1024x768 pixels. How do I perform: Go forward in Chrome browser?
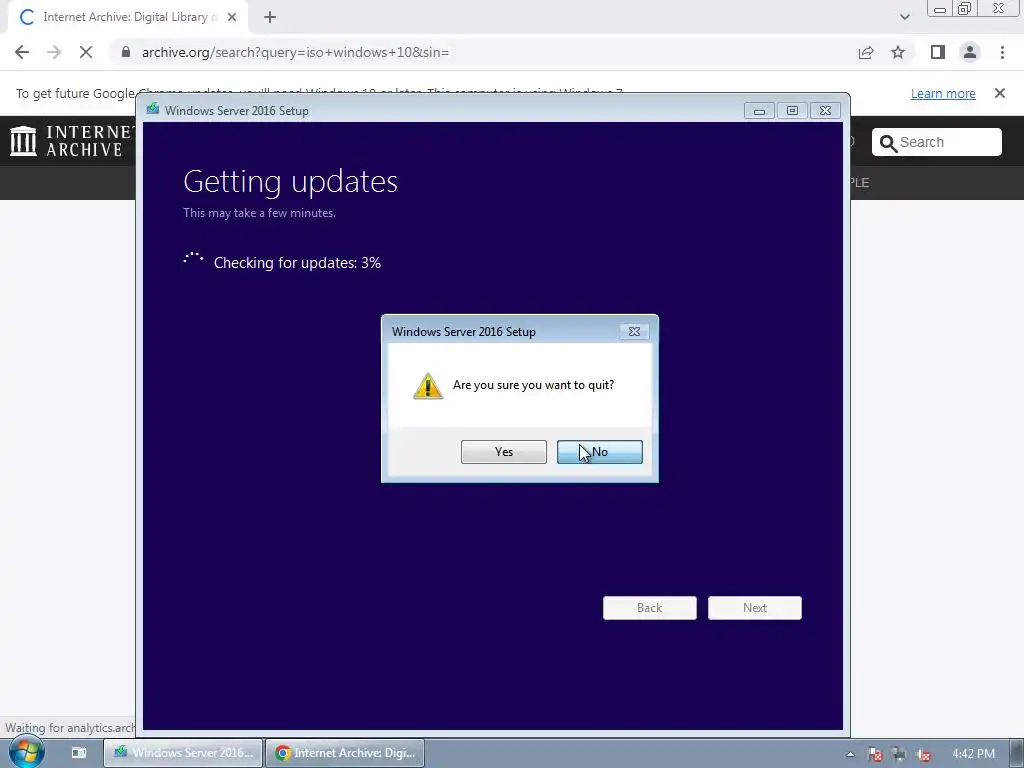[x=54, y=52]
